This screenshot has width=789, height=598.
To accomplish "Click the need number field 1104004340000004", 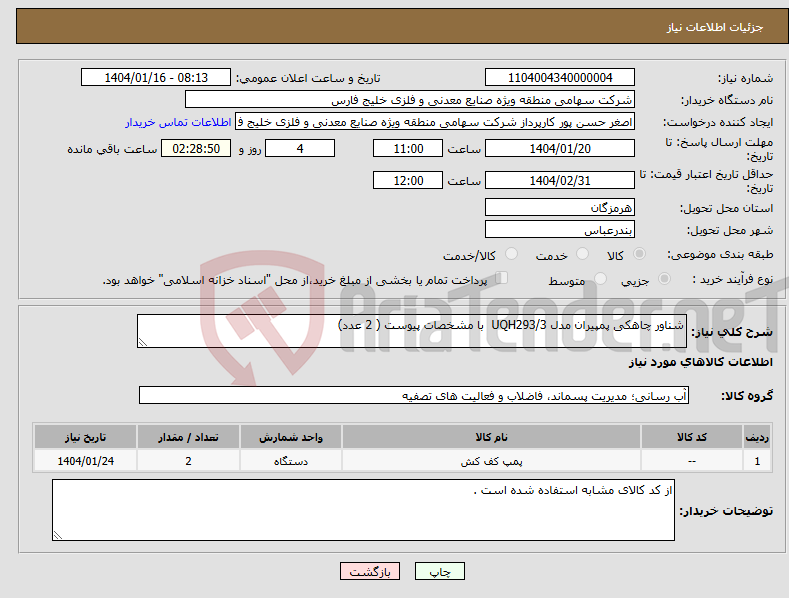I will (560, 78).
